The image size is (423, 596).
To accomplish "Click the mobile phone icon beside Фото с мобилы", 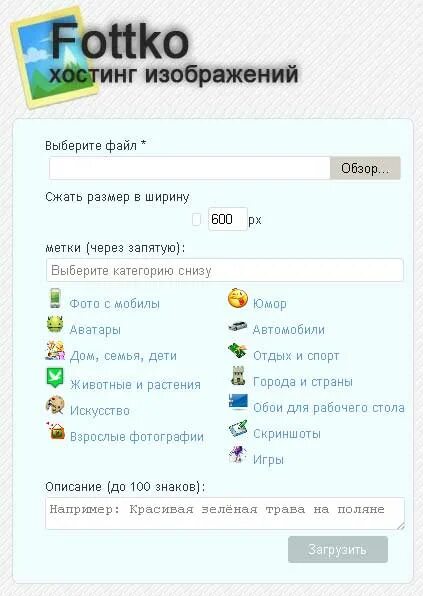I will (x=55, y=298).
